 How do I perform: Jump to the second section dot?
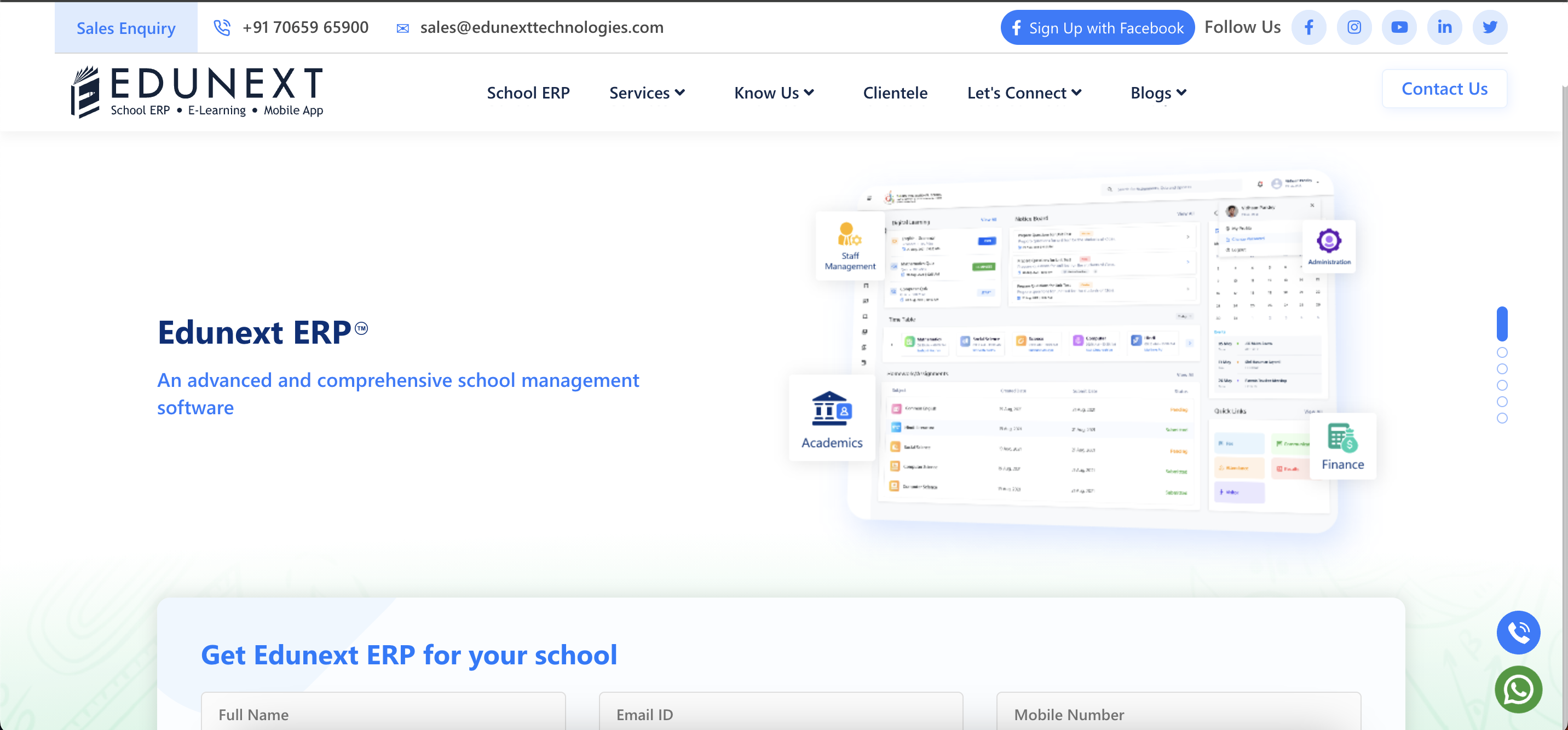[1502, 352]
